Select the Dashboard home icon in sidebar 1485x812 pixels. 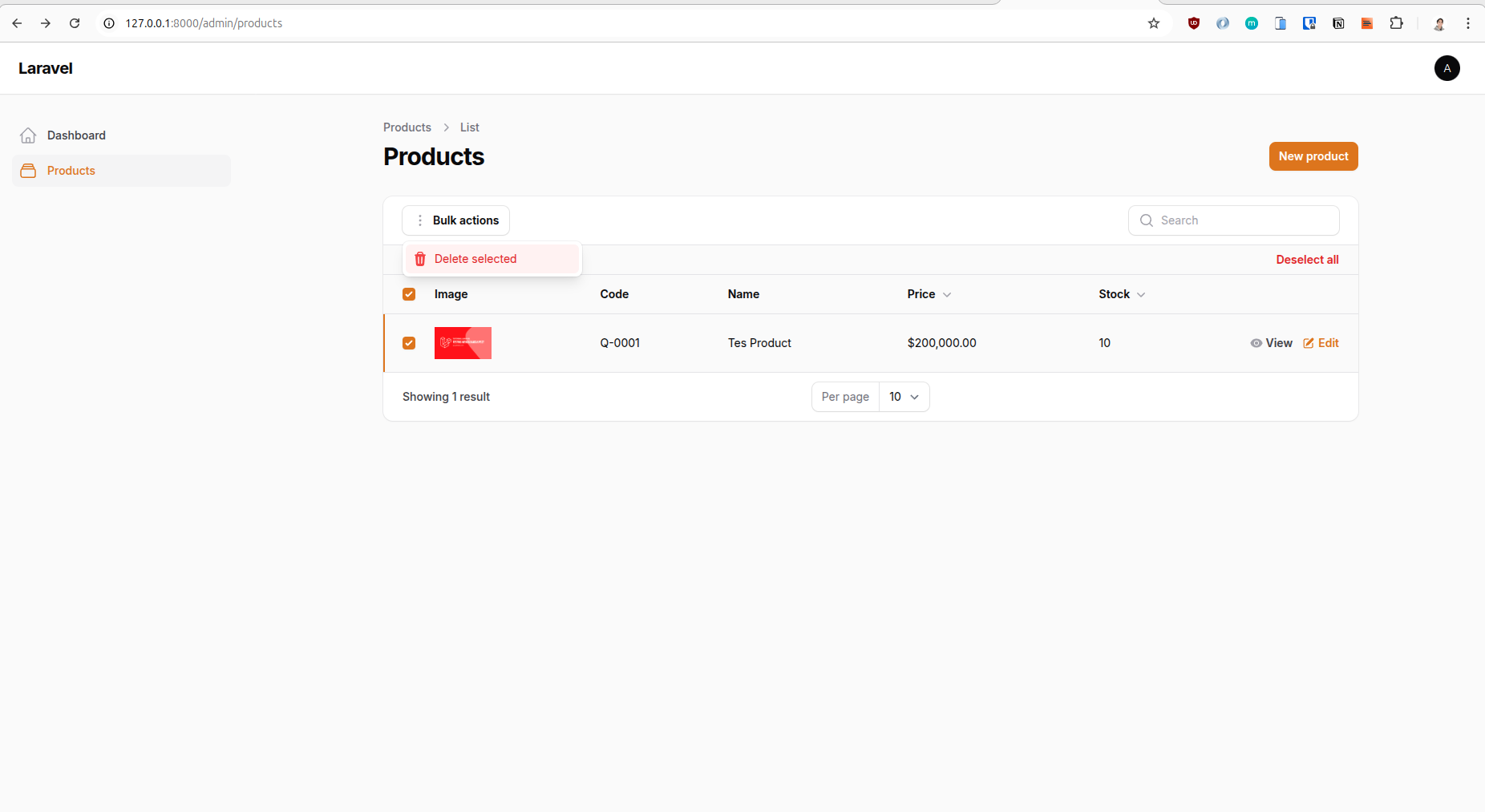(x=28, y=135)
